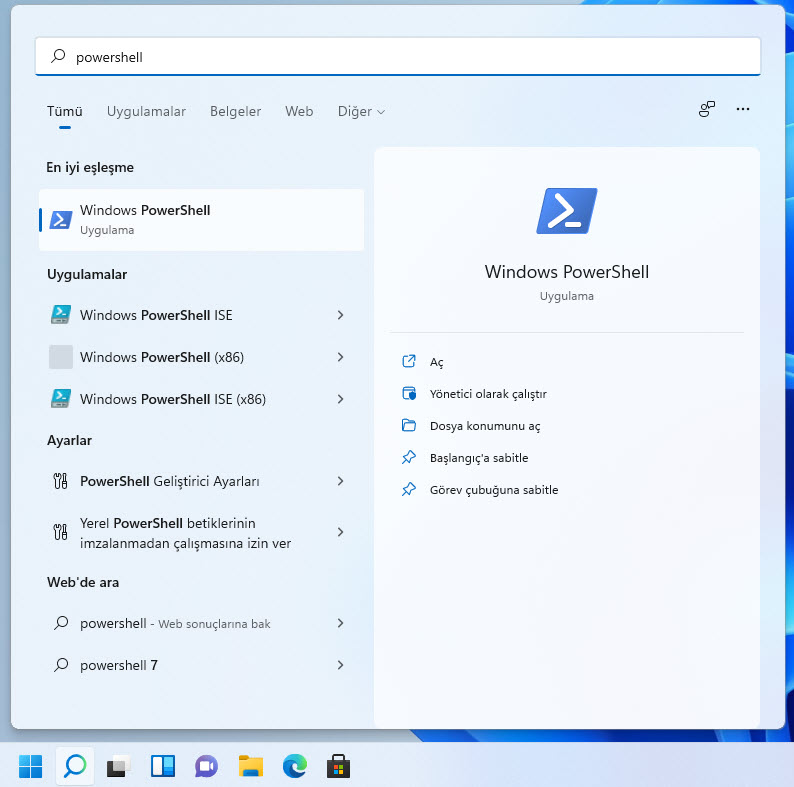Click the Windows PowerShell ISE (x86) app icon
Screen dimensions: 794x787
pyautogui.click(x=61, y=399)
